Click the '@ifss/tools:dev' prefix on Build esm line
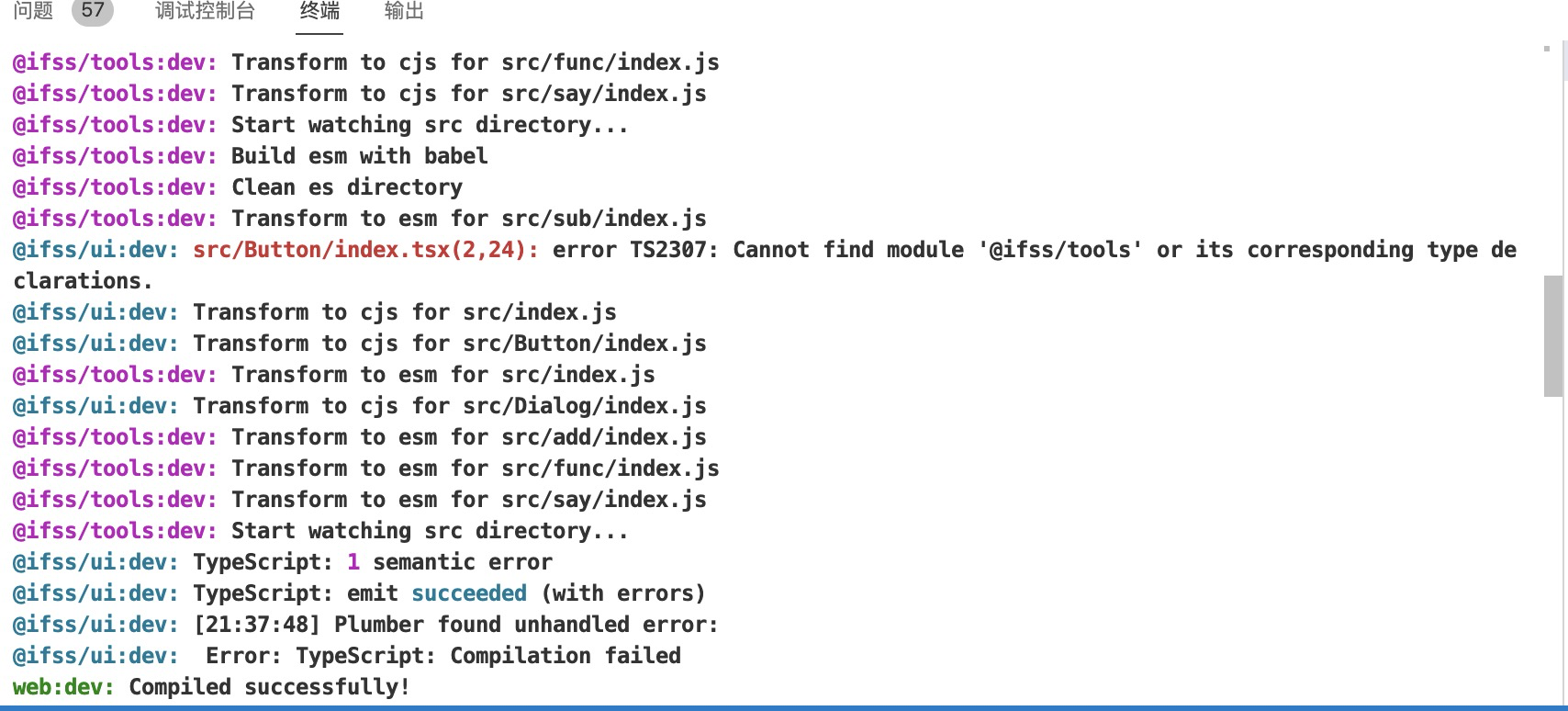 112,155
